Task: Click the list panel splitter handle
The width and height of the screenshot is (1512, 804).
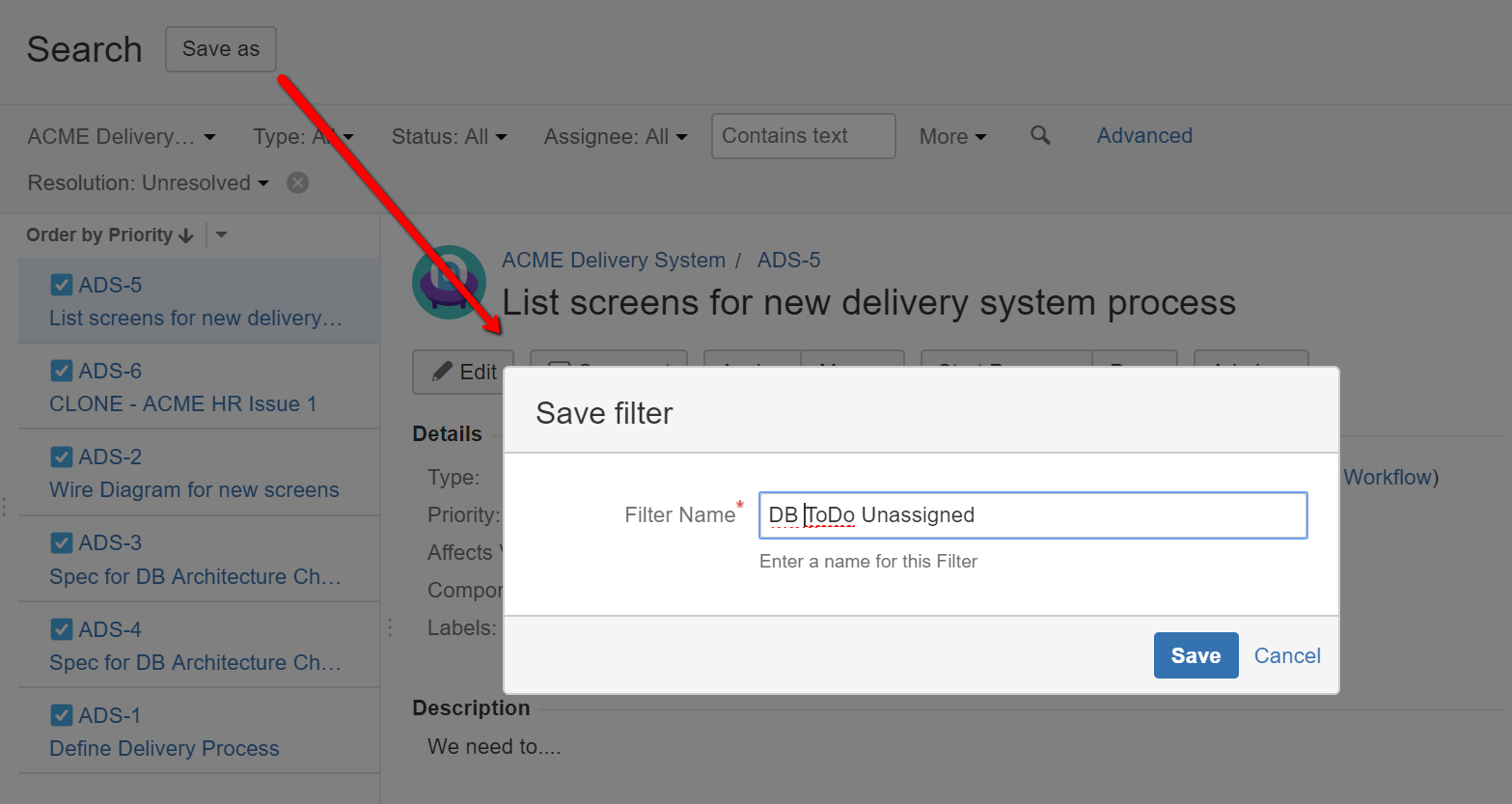Action: click(x=390, y=627)
